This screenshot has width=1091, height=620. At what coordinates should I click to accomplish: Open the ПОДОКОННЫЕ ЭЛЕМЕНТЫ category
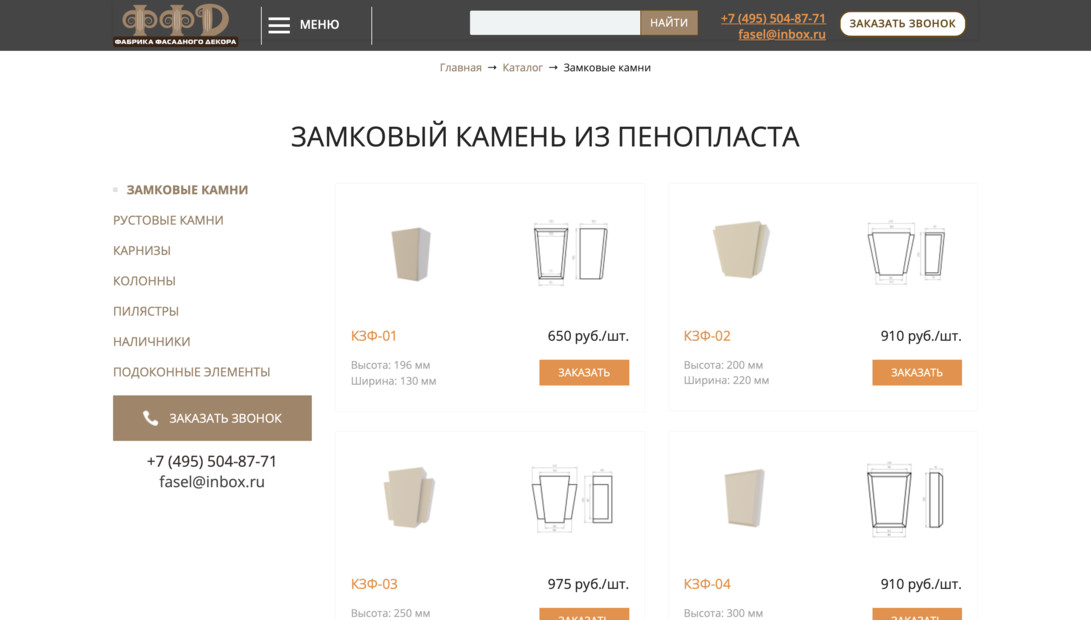[191, 372]
